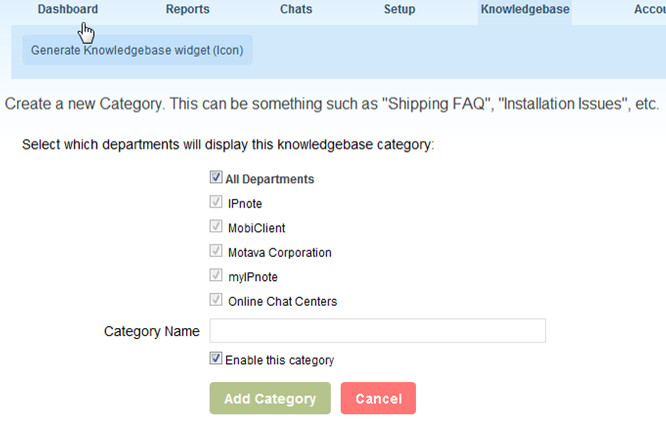Select the Knowledgebase tab
Image resolution: width=666 pixels, height=441 pixels.
[x=524, y=10]
